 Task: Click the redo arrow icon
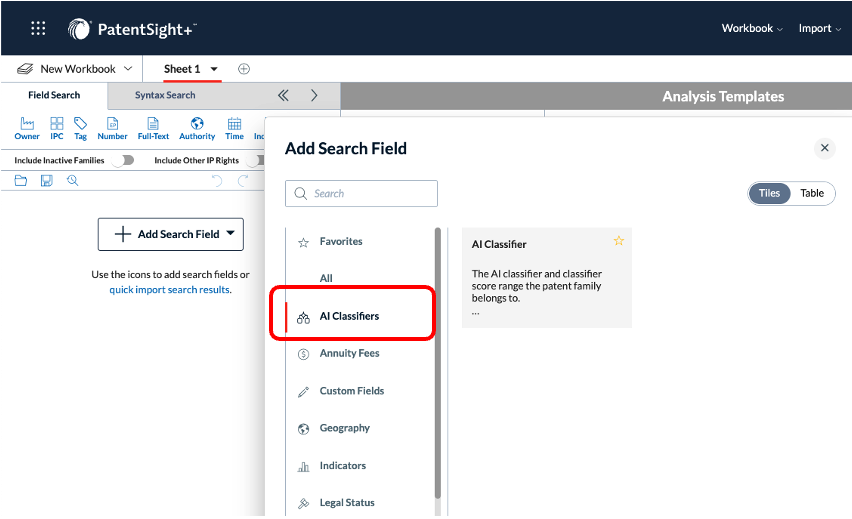243,180
